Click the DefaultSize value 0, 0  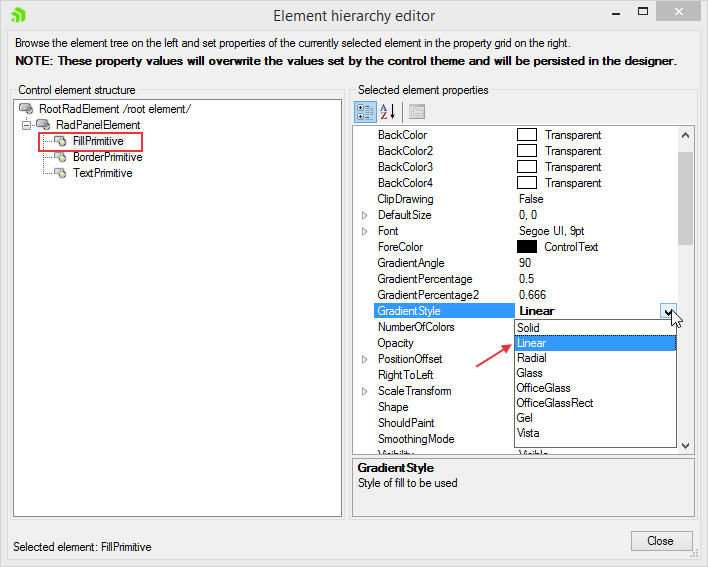(x=528, y=215)
